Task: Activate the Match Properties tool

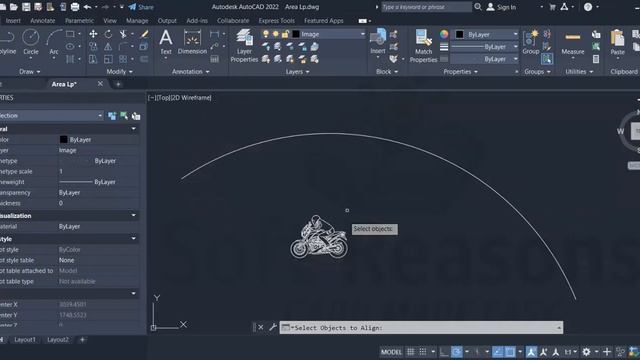Action: (423, 46)
